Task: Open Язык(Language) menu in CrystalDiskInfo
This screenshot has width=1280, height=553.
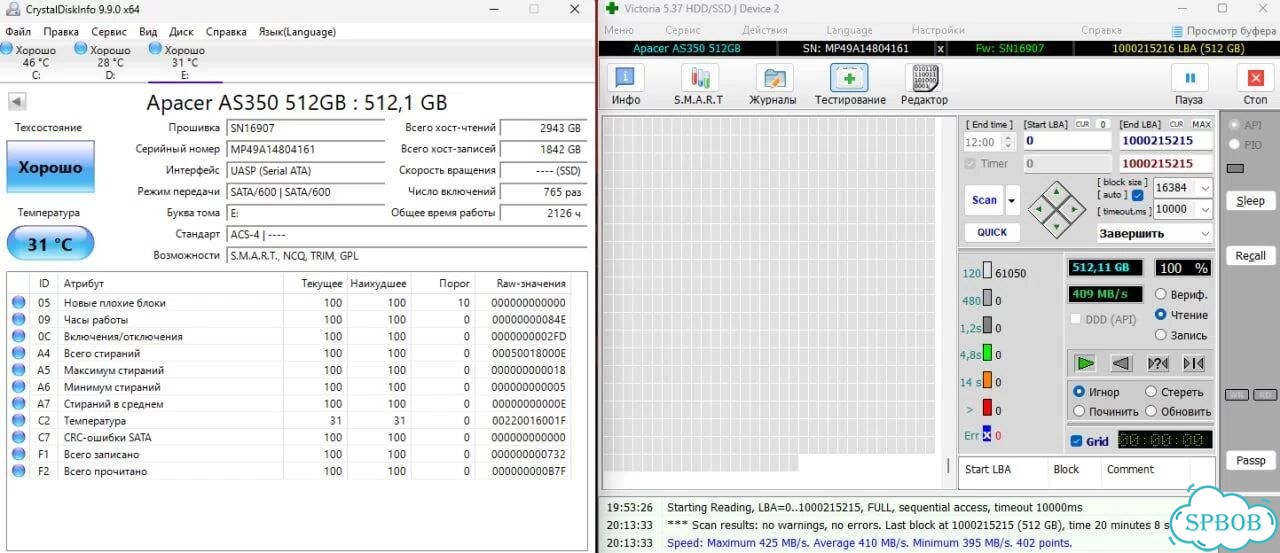Action: pyautogui.click(x=297, y=32)
